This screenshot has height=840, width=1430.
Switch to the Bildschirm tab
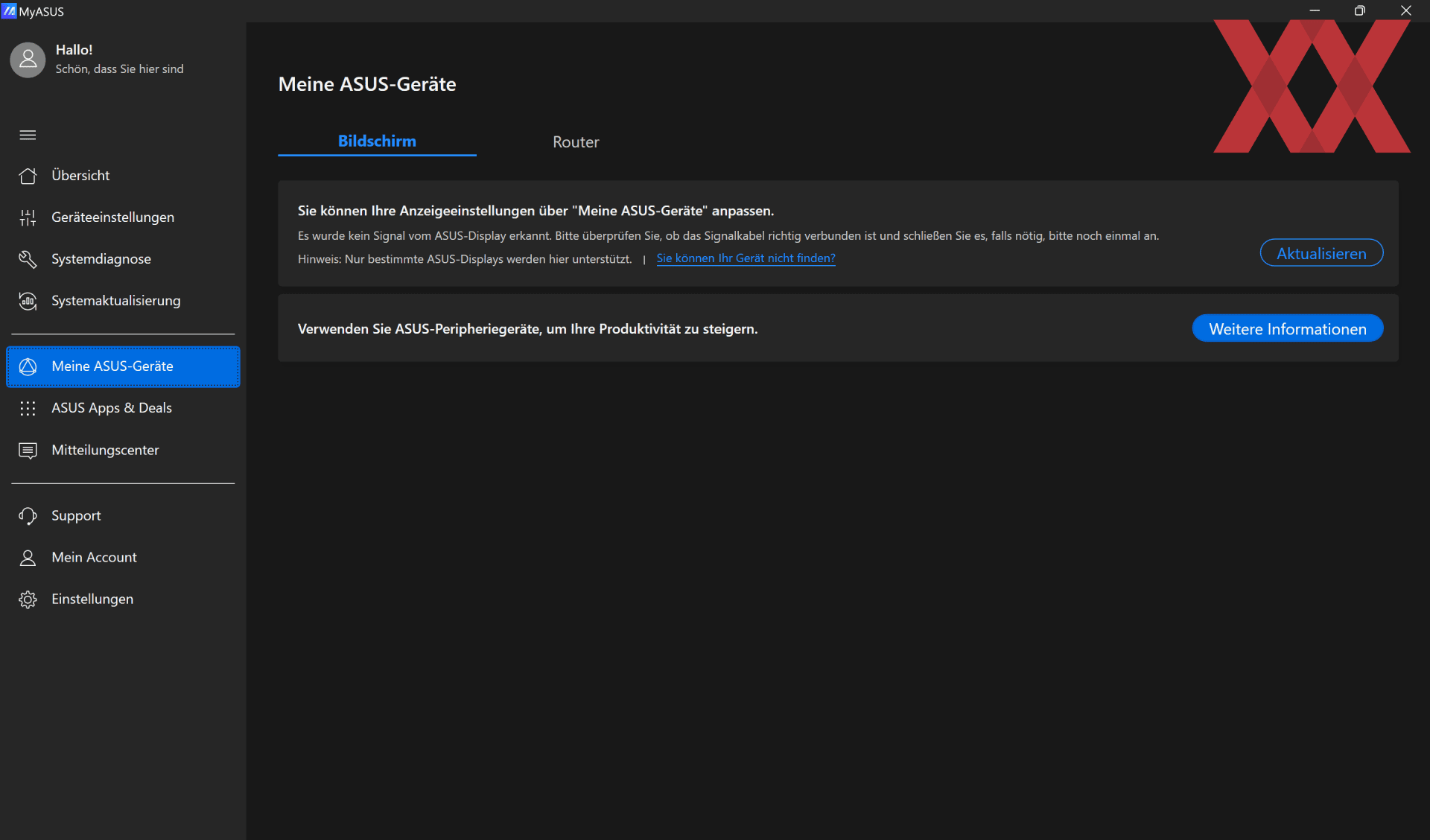pyautogui.click(x=377, y=141)
